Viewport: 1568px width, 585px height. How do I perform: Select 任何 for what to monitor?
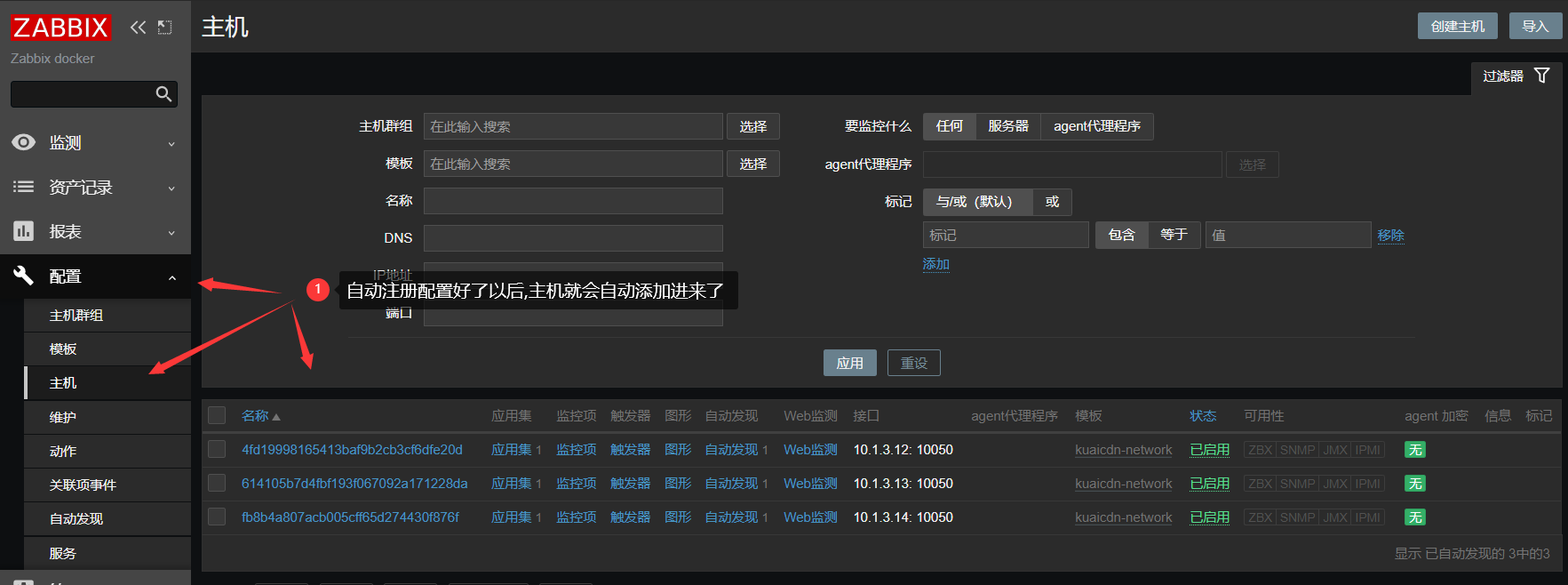(949, 126)
